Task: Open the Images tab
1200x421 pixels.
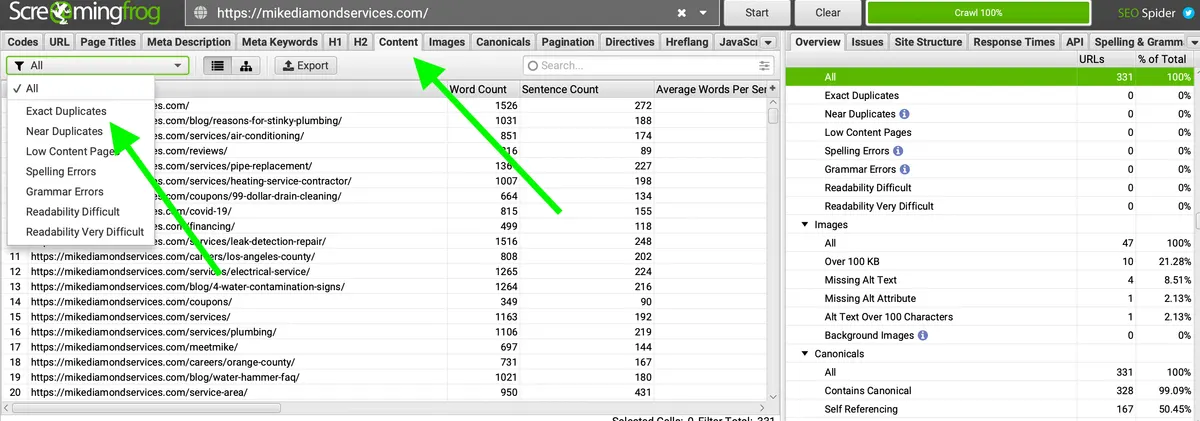Action: (447, 42)
